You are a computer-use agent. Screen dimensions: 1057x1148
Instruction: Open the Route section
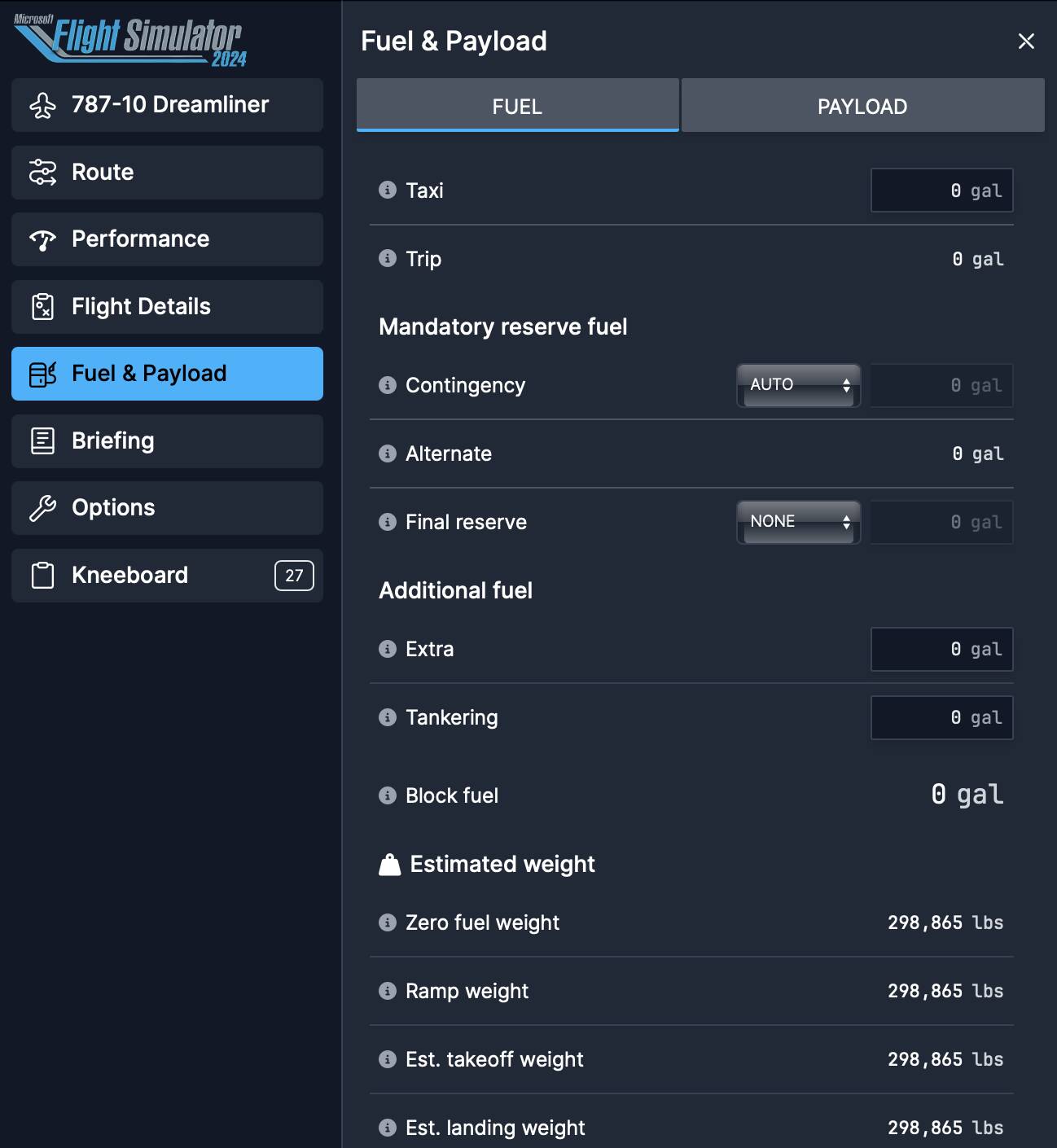[x=167, y=173]
